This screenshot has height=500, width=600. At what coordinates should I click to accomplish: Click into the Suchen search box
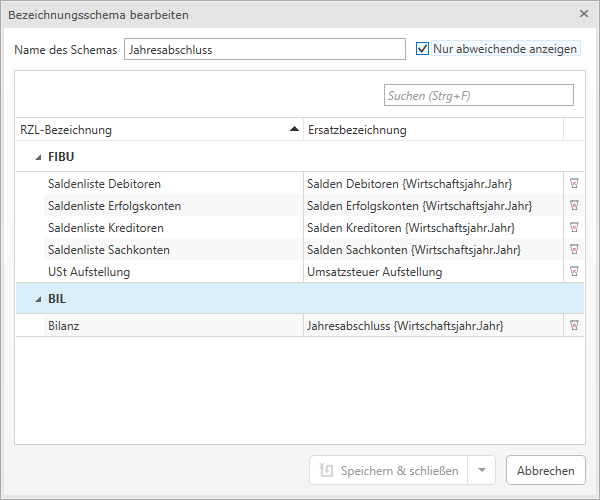coord(478,96)
